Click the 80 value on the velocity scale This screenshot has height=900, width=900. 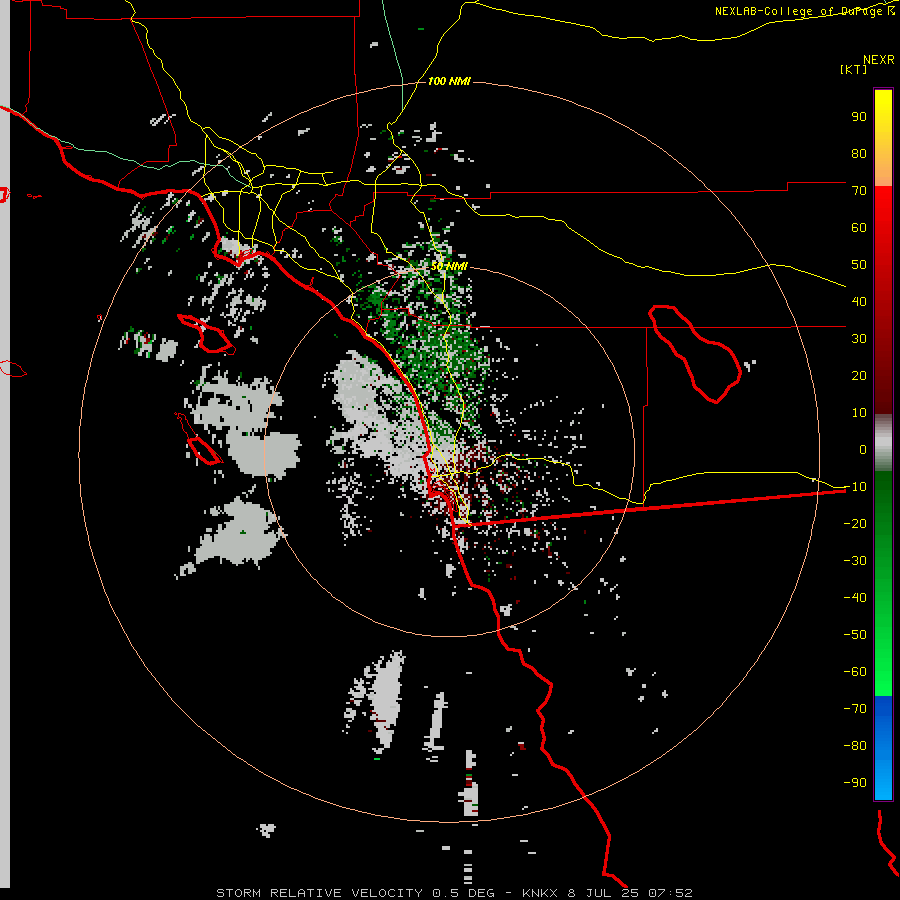pos(859,153)
